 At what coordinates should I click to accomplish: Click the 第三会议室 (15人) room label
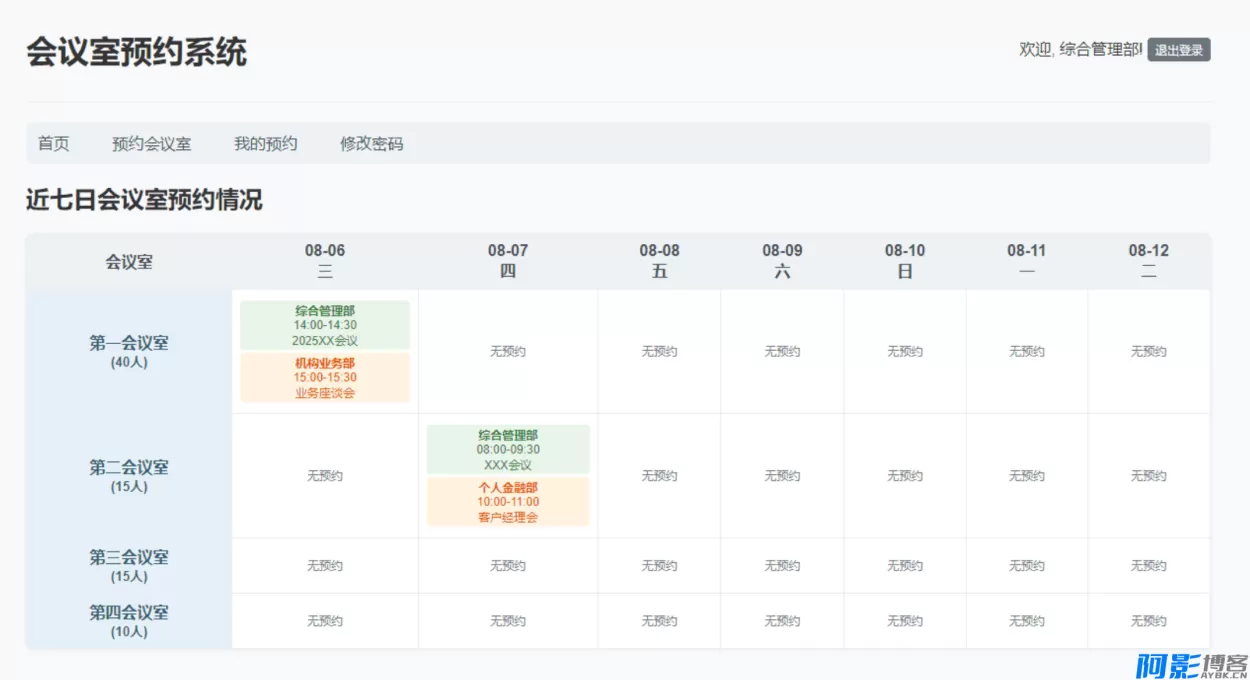131,566
